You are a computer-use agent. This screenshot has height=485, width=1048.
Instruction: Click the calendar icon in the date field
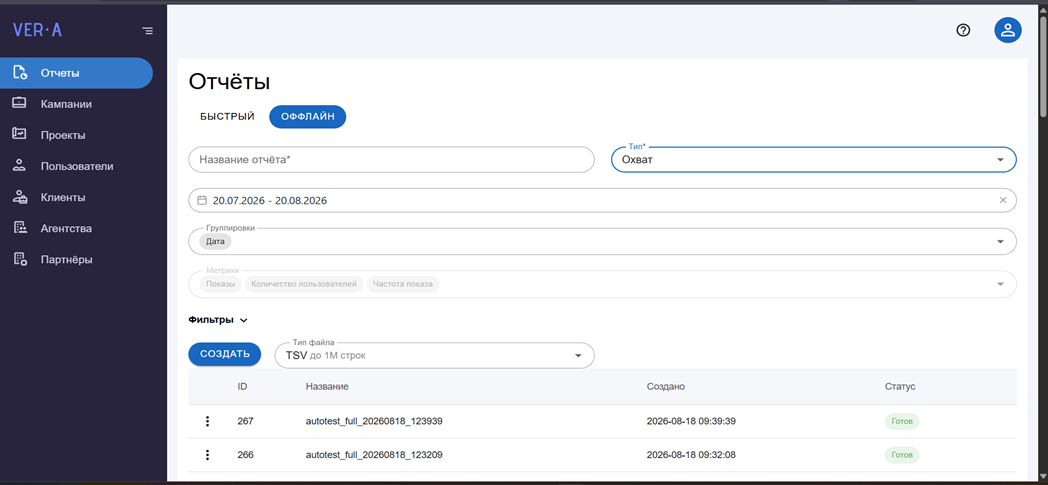[x=202, y=200]
